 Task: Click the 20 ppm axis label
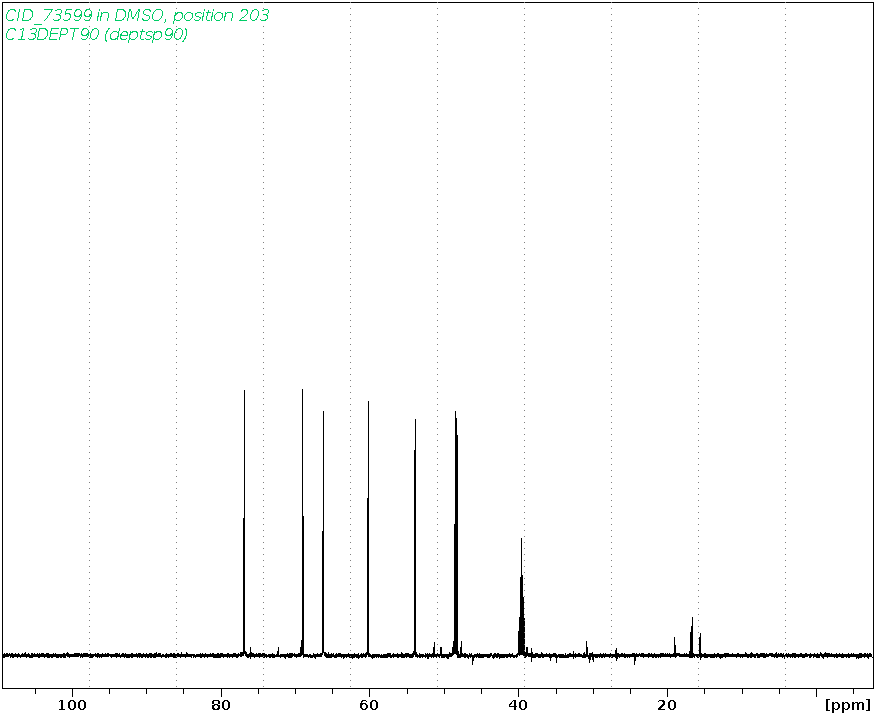667,705
